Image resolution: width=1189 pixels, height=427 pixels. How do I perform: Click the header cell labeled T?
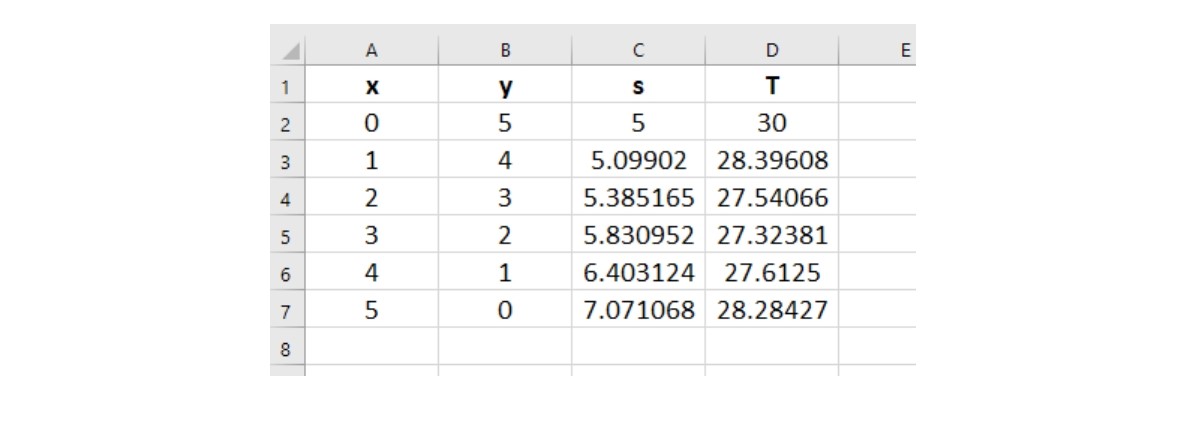[772, 87]
